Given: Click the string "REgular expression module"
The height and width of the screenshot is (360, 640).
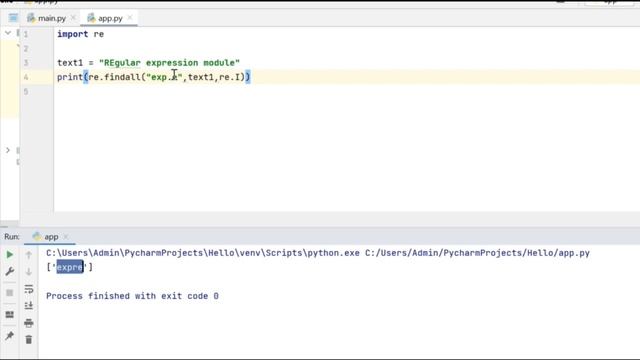Looking at the screenshot, I should point(169,63).
